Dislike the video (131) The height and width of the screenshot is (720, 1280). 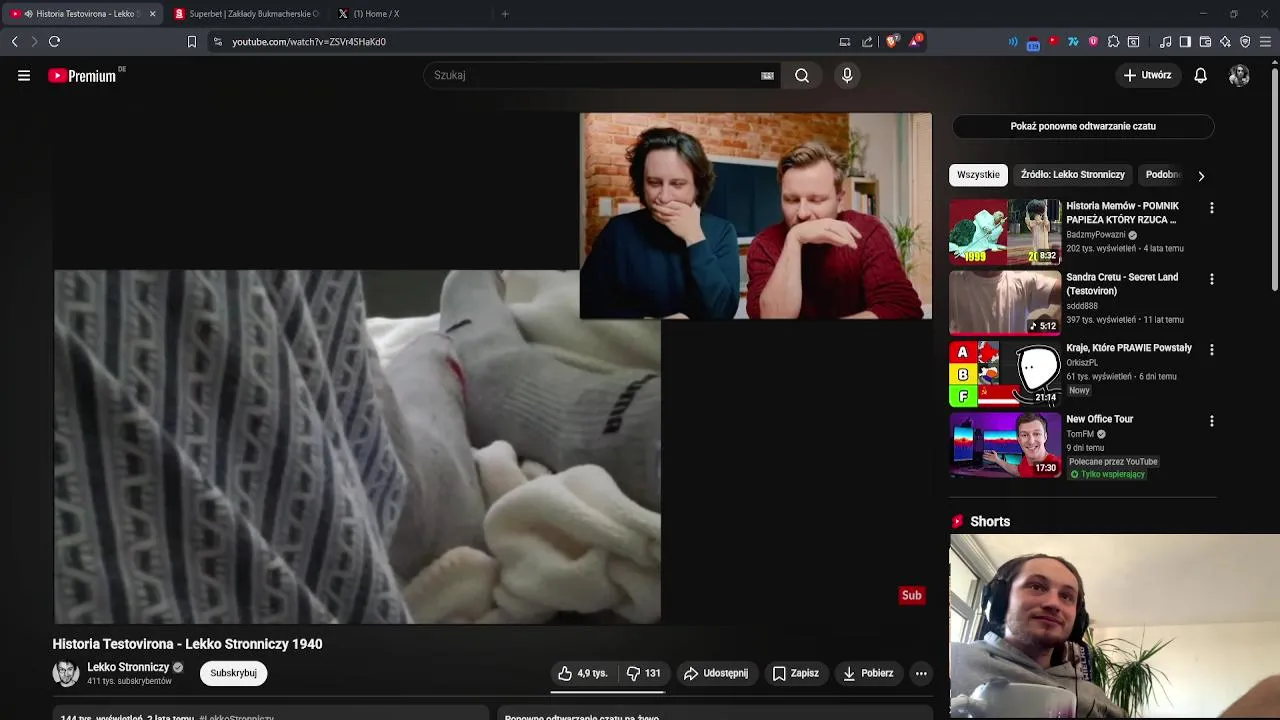tap(643, 673)
